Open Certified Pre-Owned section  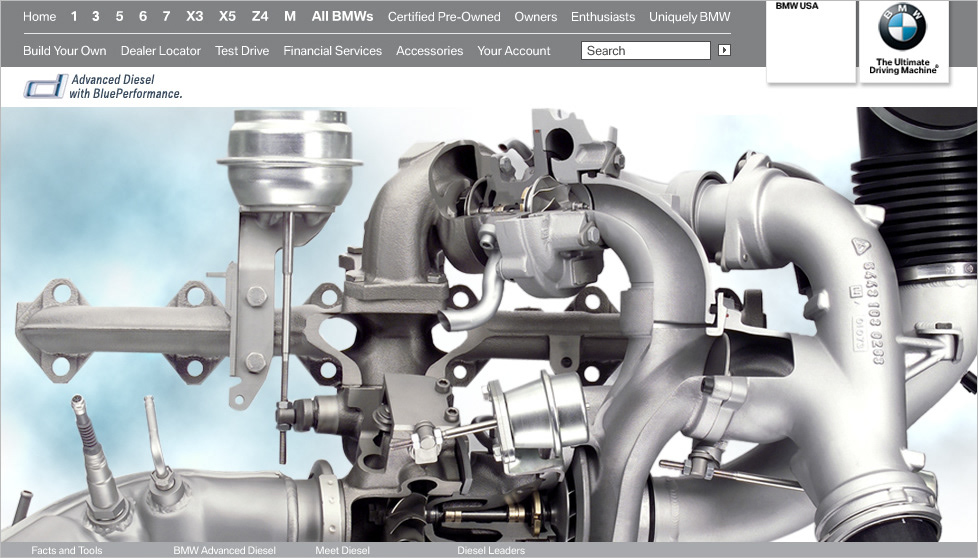(444, 17)
